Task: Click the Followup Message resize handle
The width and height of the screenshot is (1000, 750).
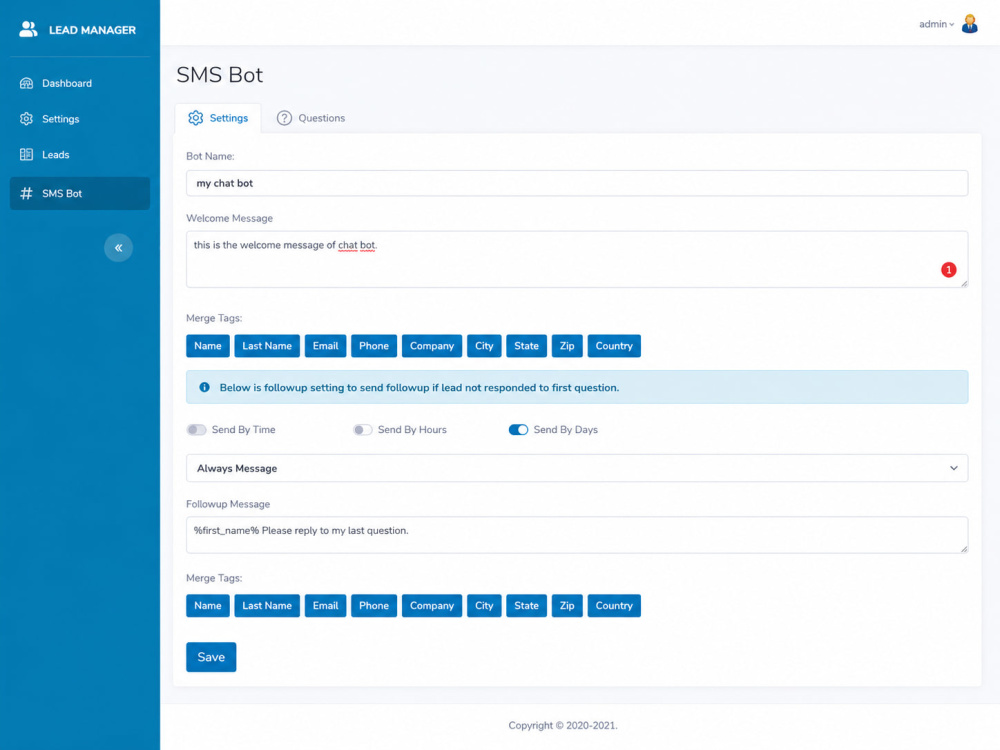Action: pos(964,548)
